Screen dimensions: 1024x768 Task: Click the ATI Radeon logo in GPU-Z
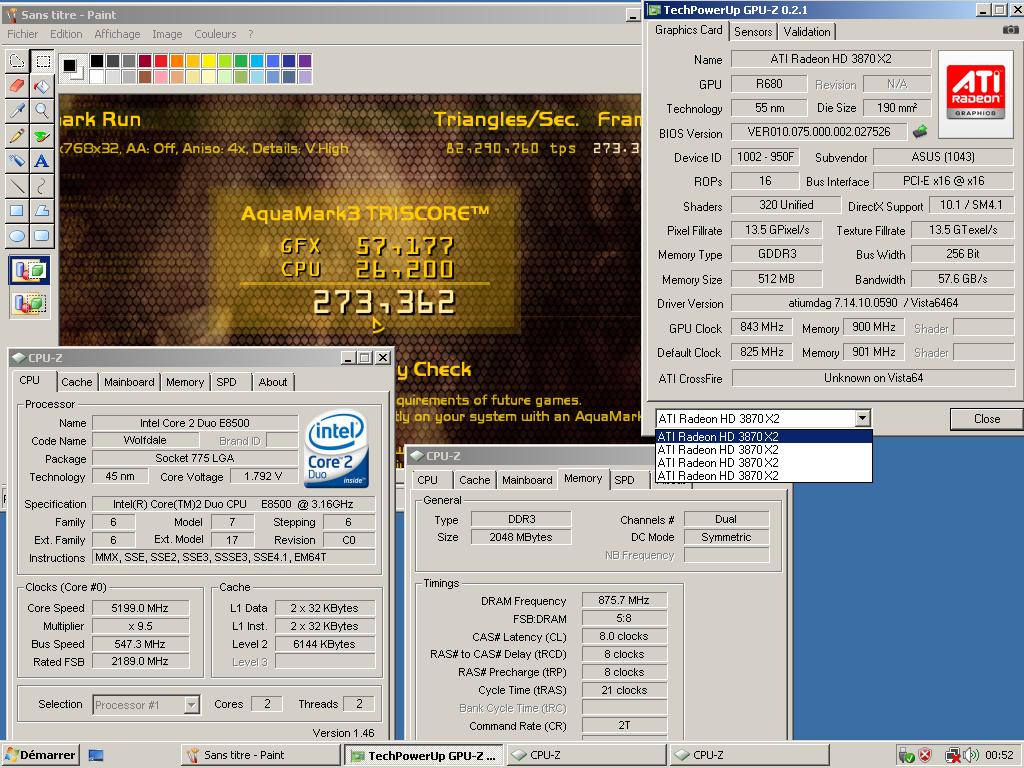976,95
